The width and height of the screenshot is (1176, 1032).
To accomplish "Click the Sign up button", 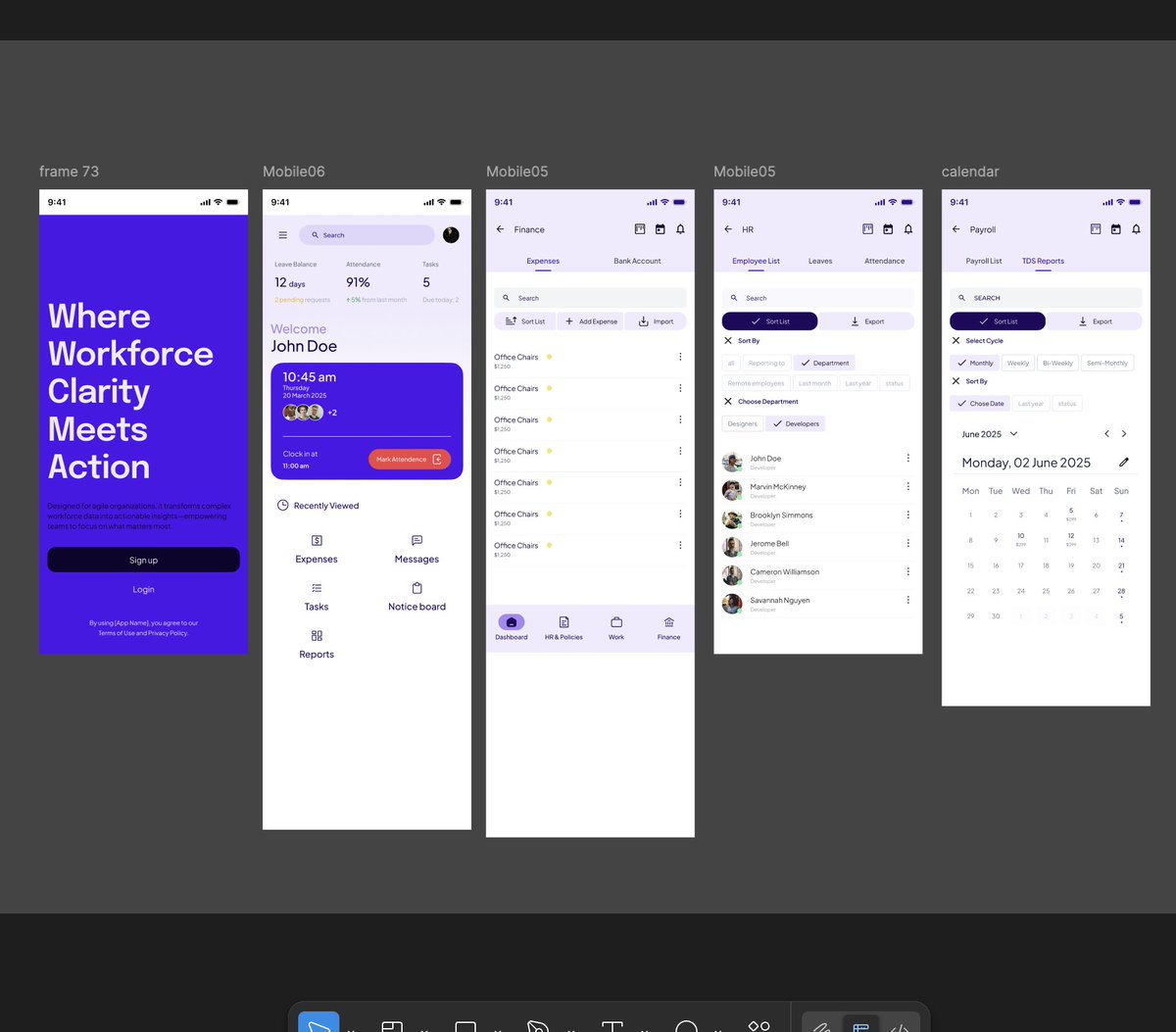I will (144, 560).
